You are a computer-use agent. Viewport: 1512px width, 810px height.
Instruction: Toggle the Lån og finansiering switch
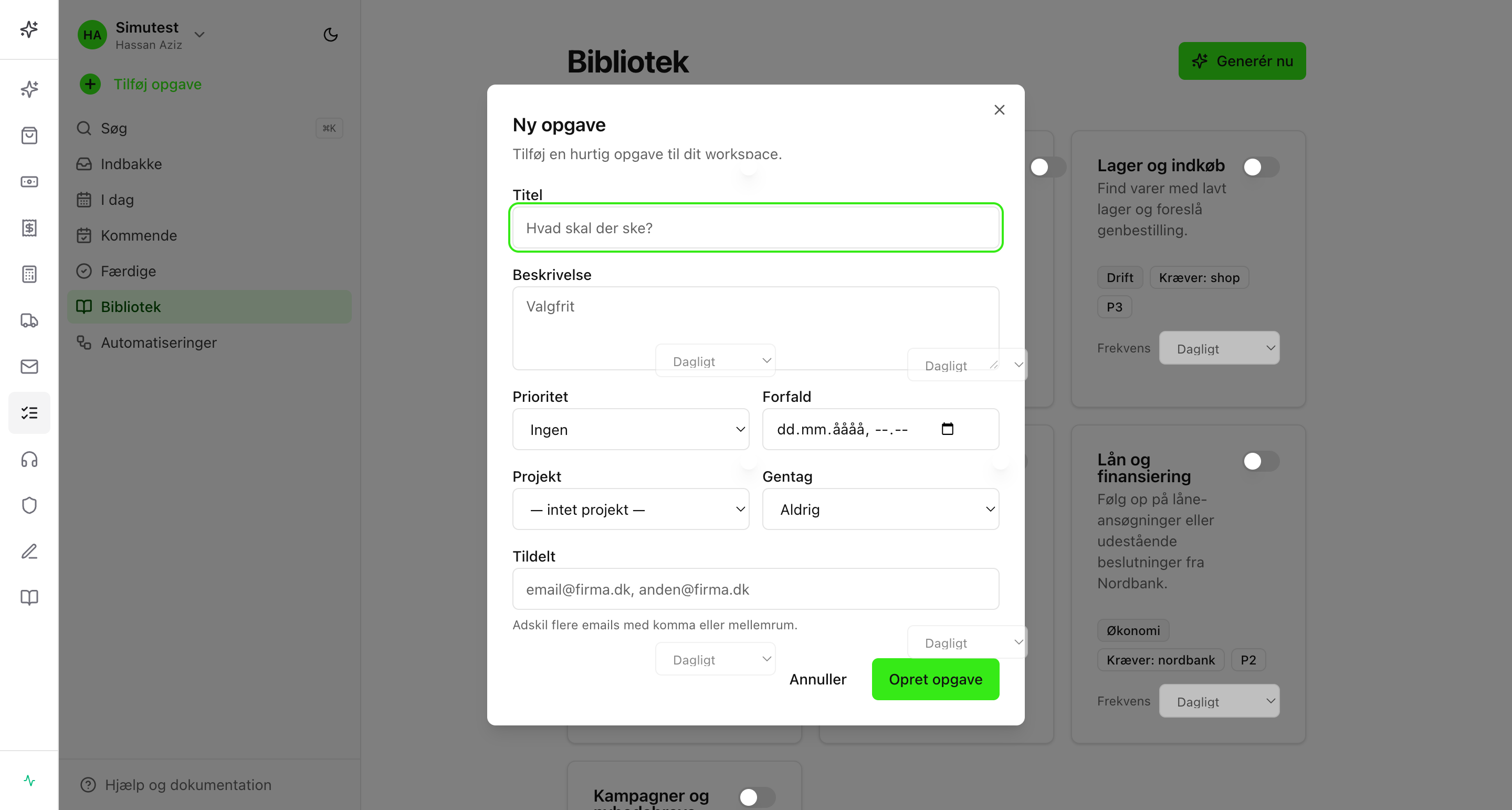click(1261, 461)
